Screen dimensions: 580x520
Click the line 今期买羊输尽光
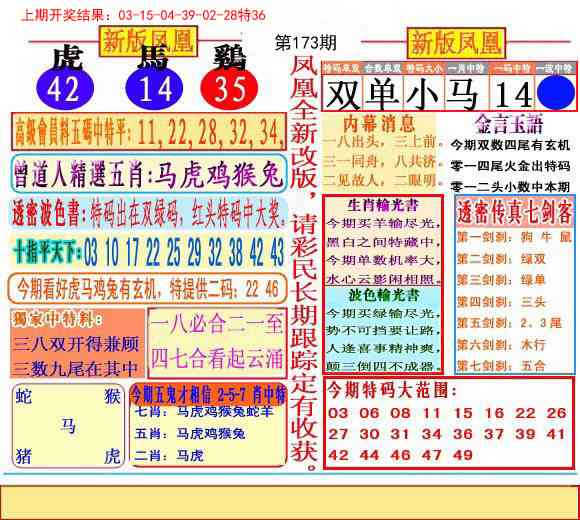(x=384, y=223)
